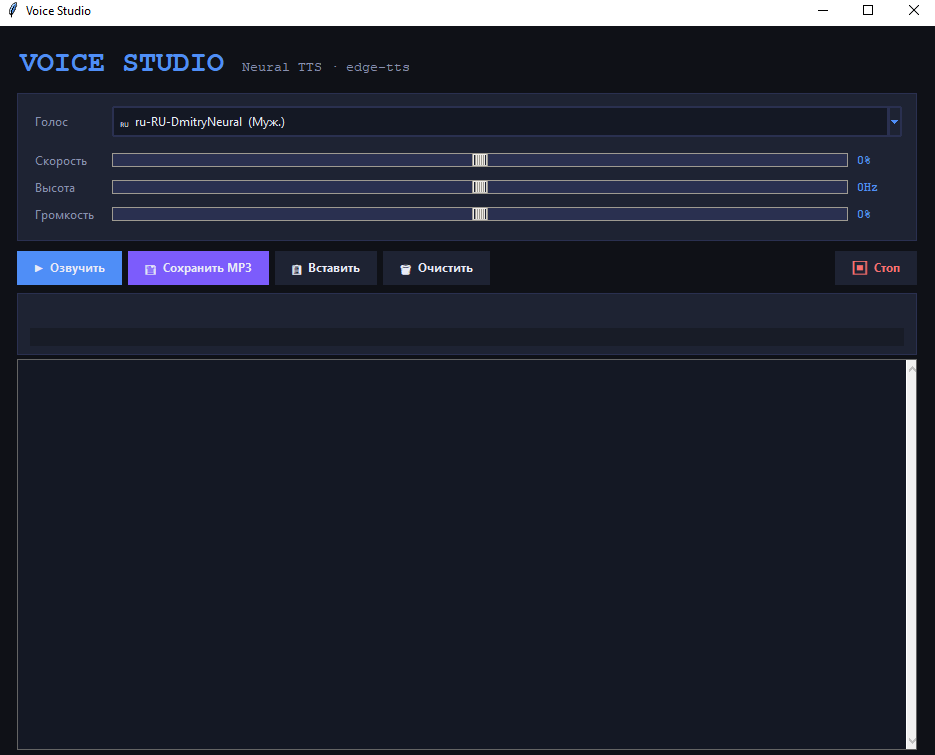Click the Сохранить MP3 button label
Viewport: 935px width, 755px height.
[x=207, y=268]
